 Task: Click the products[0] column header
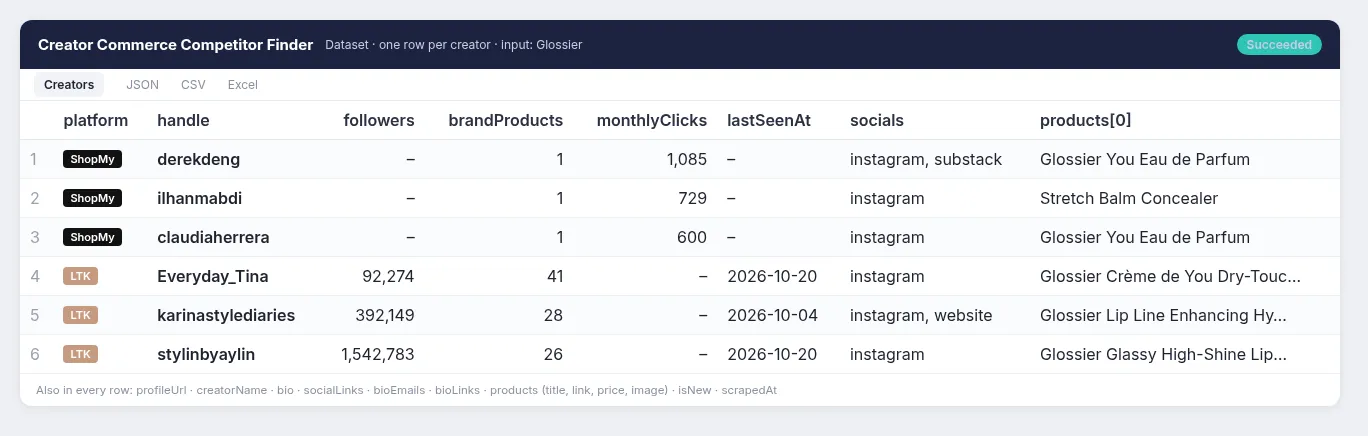click(1086, 120)
